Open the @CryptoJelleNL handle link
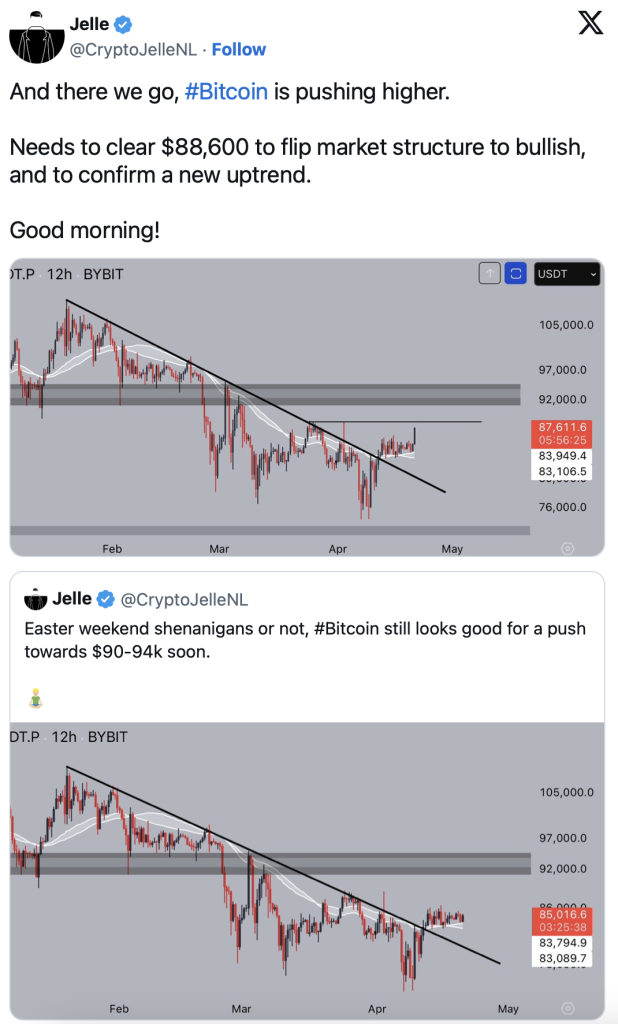 [133, 50]
